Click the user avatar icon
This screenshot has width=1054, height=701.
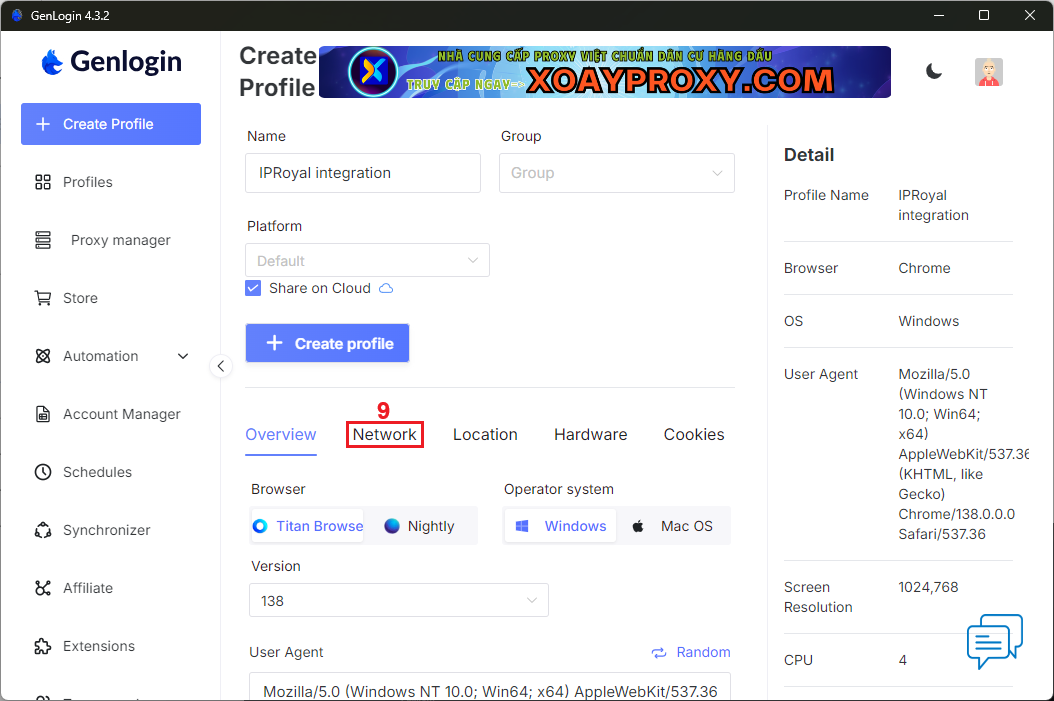(x=988, y=72)
